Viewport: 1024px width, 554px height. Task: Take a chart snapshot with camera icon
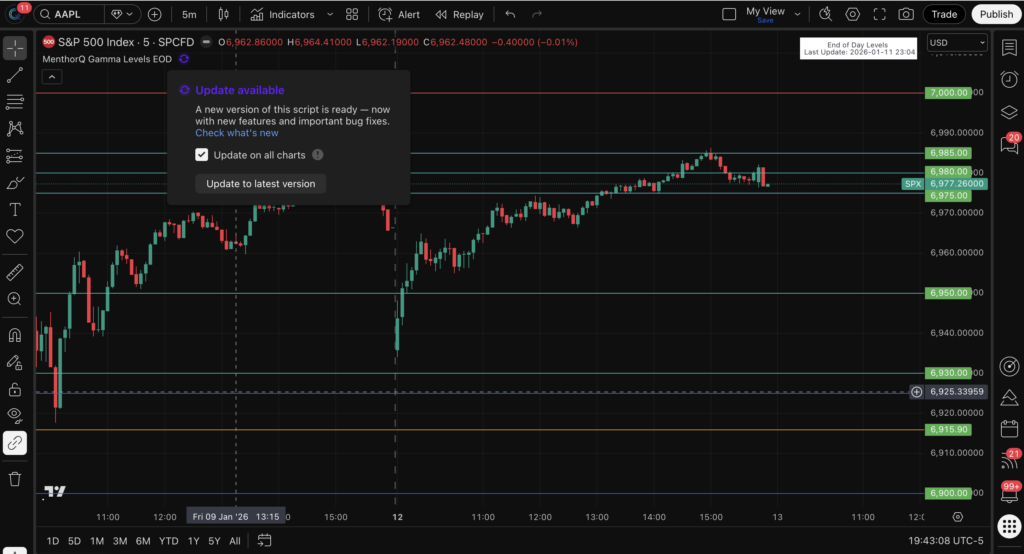pos(906,14)
